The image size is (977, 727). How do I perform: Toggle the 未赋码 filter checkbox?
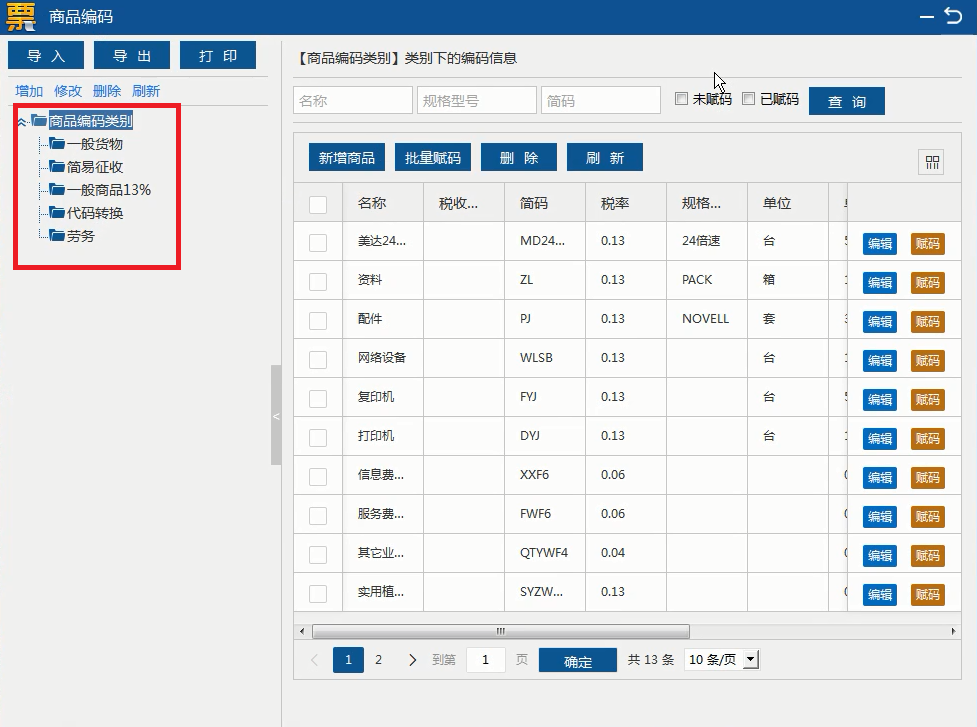(x=682, y=98)
